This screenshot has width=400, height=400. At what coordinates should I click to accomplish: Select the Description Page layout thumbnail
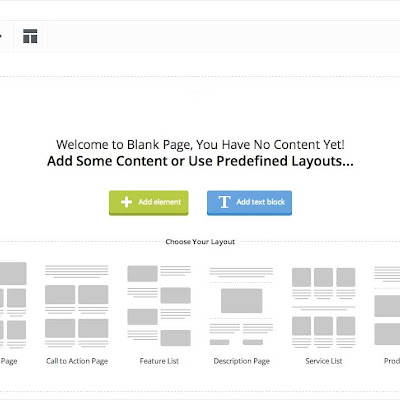pos(241,306)
